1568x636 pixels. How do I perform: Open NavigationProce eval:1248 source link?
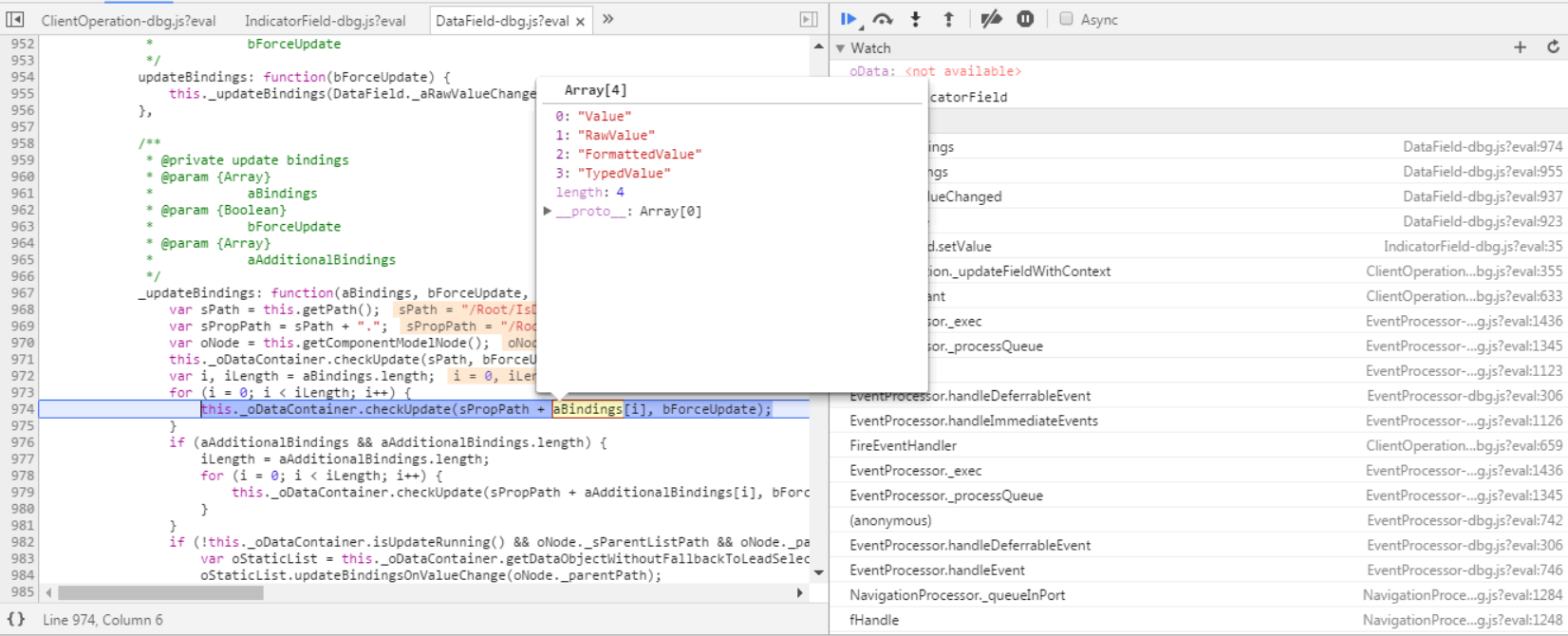click(x=1463, y=620)
